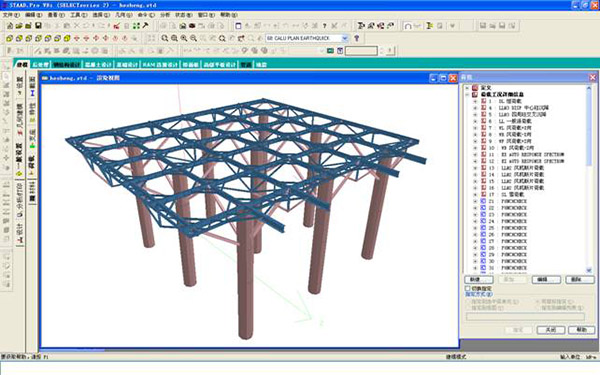Collapse the bold load cases details root node

pyautogui.click(x=467, y=95)
